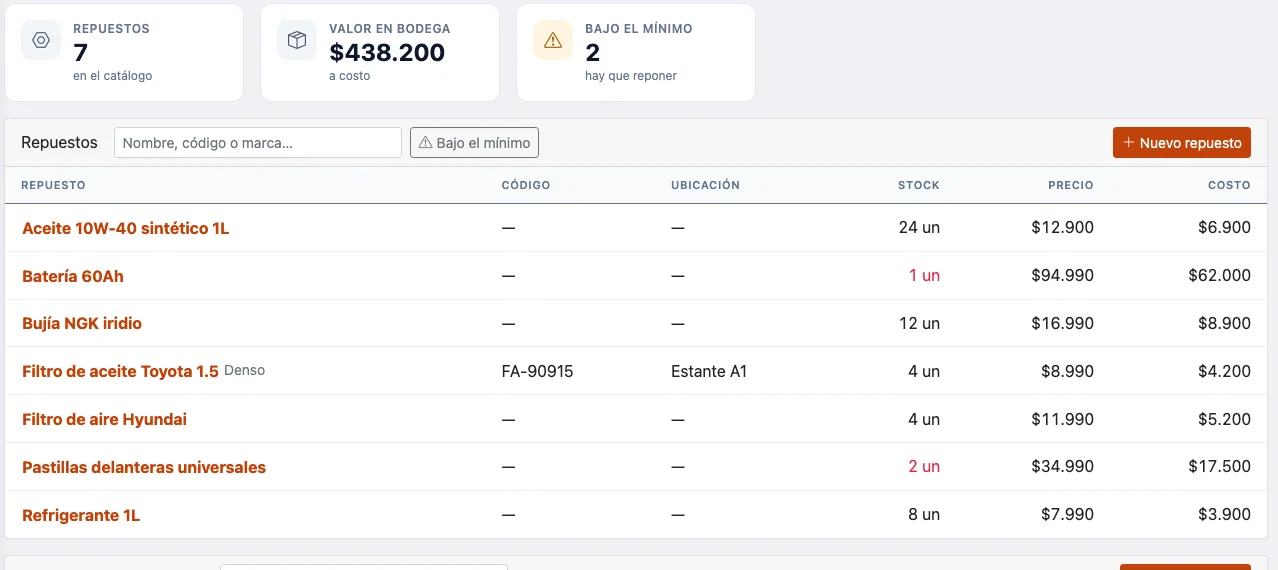Image resolution: width=1278 pixels, height=570 pixels.
Task: Click the price $11.990
Action: (x=1062, y=419)
